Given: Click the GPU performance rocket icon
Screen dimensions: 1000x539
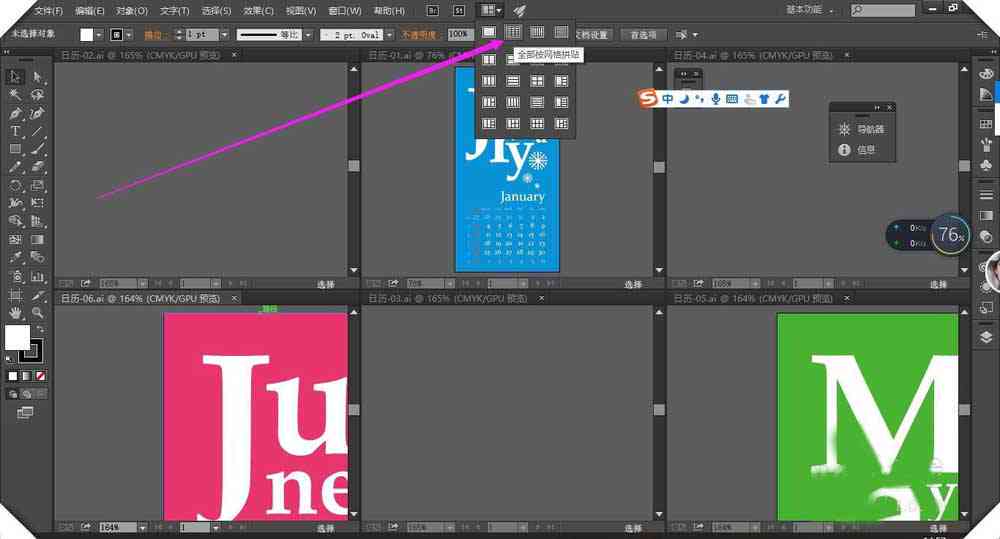Looking at the screenshot, I should pyautogui.click(x=520, y=10).
